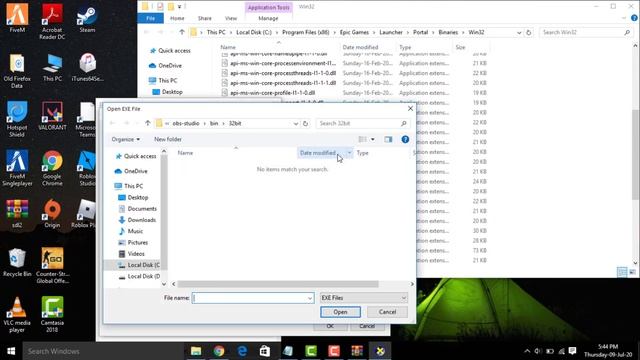Go up one level in File Explorer window
Image resolution: width=640 pixels, height=360 pixels.
[x=182, y=32]
